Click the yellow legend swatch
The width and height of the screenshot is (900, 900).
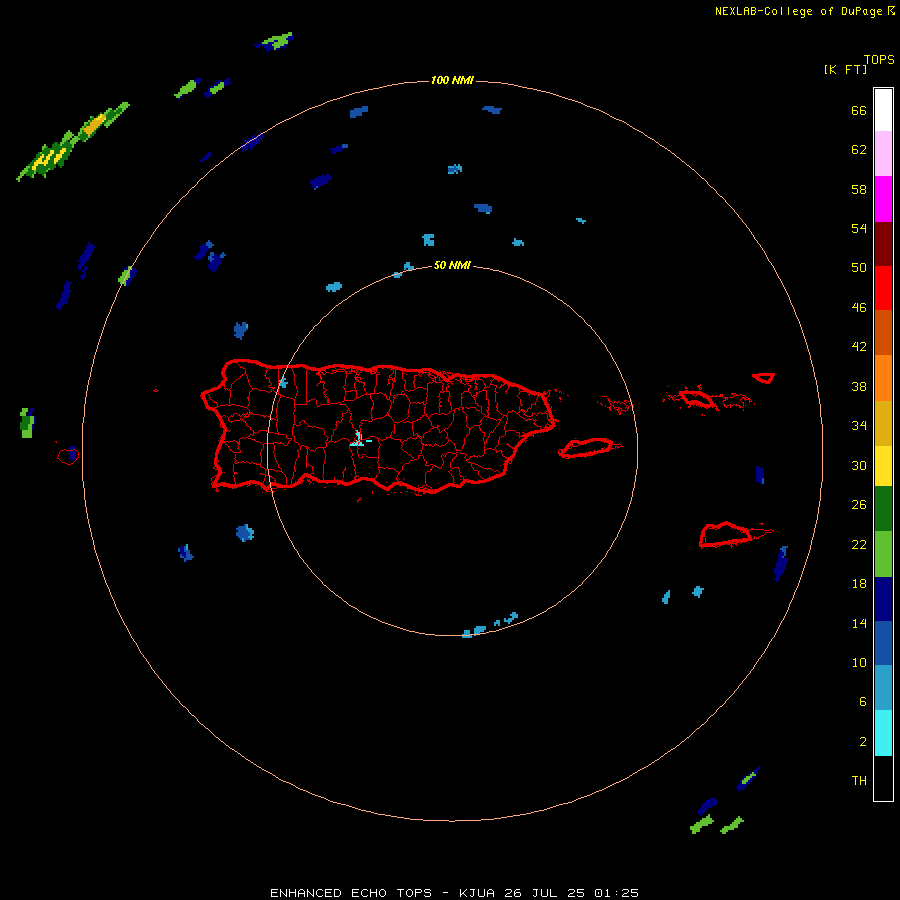(x=883, y=466)
